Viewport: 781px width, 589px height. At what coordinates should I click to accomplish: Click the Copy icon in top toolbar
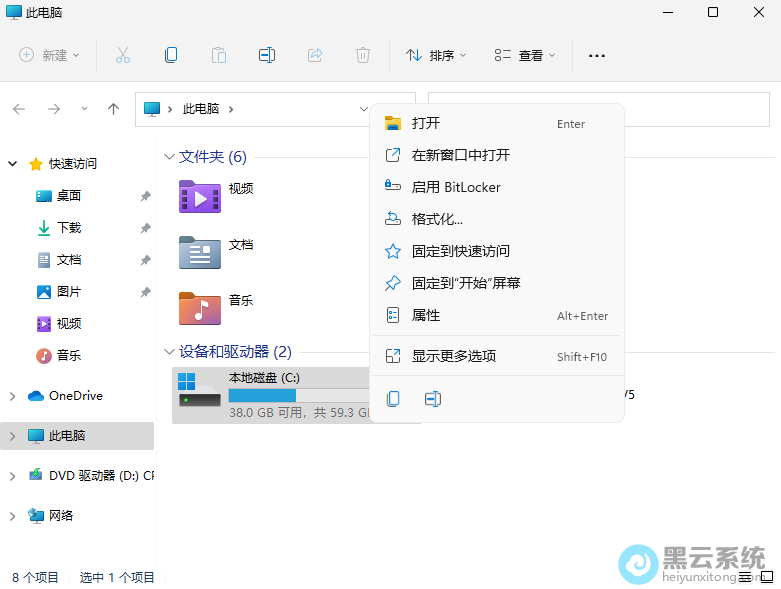coord(171,55)
